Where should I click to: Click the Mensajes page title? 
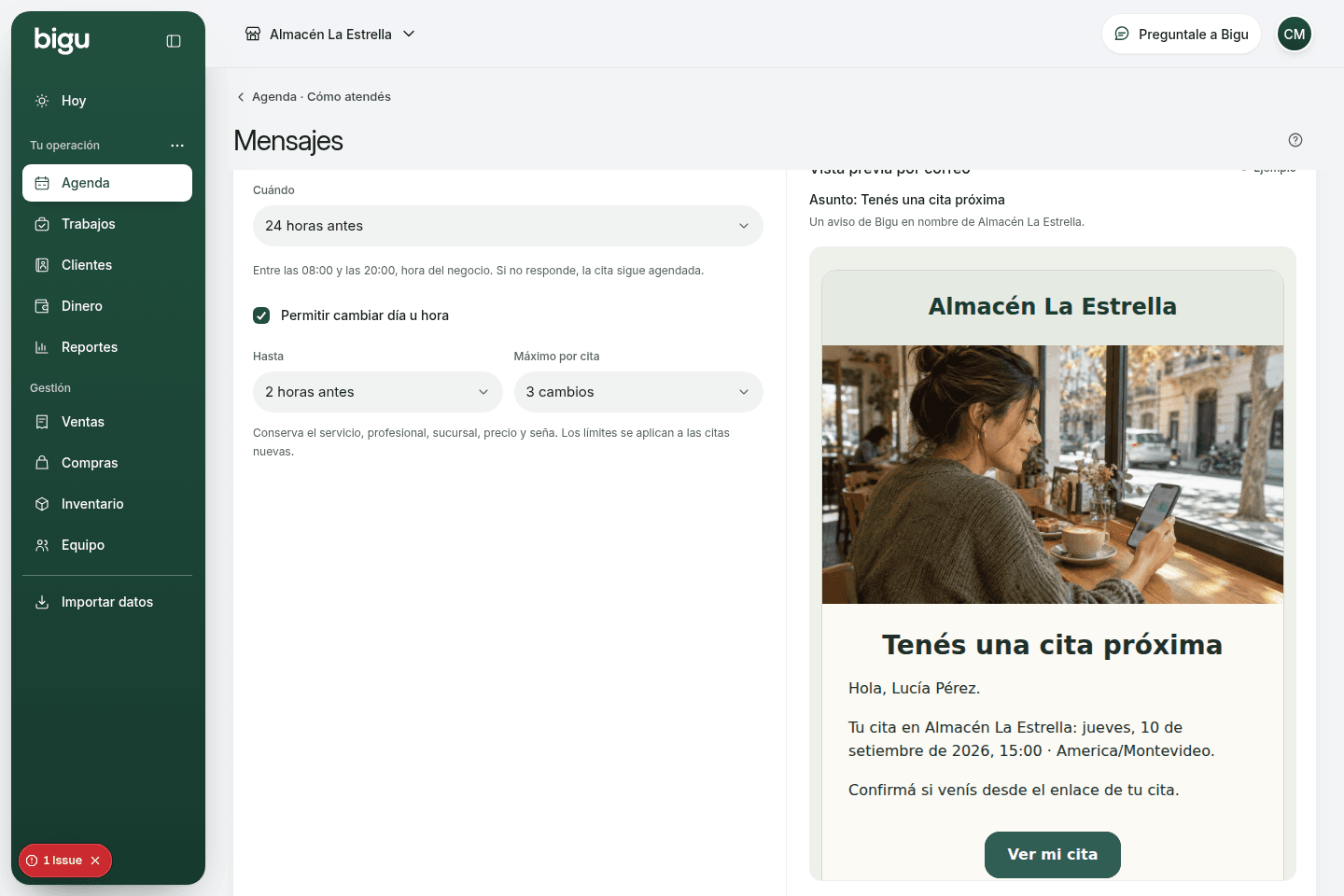[288, 141]
